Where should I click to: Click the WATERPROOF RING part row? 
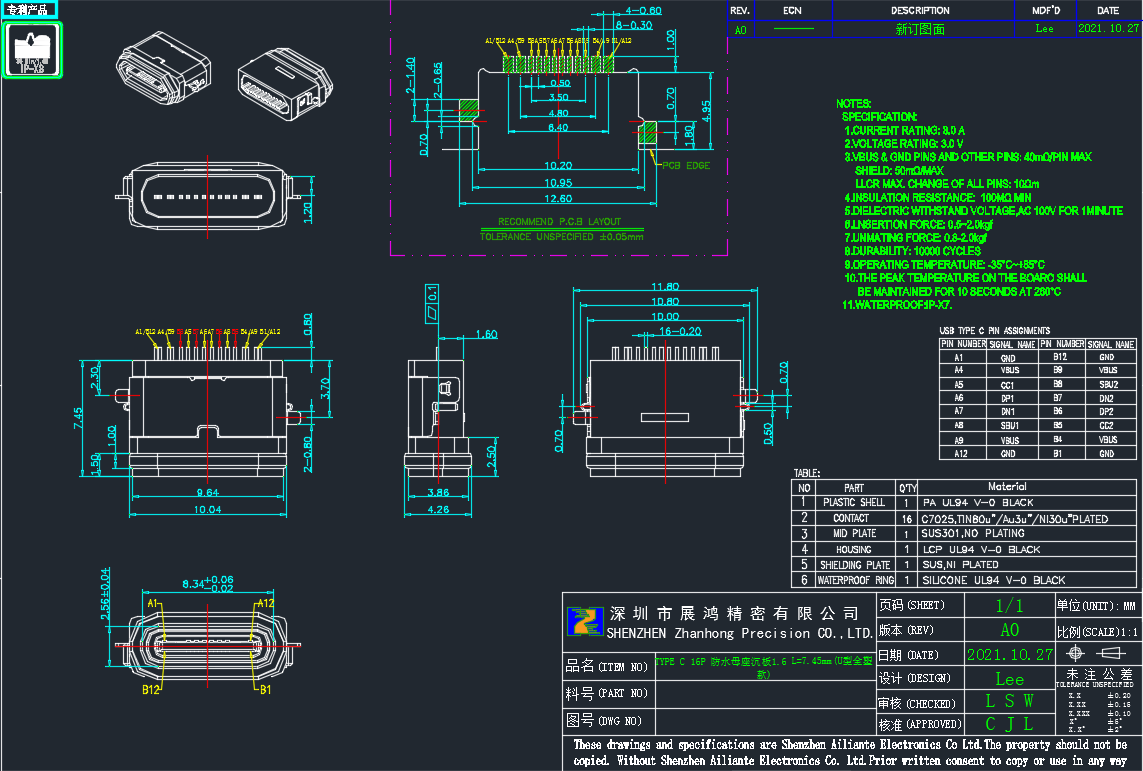[x=964, y=580]
